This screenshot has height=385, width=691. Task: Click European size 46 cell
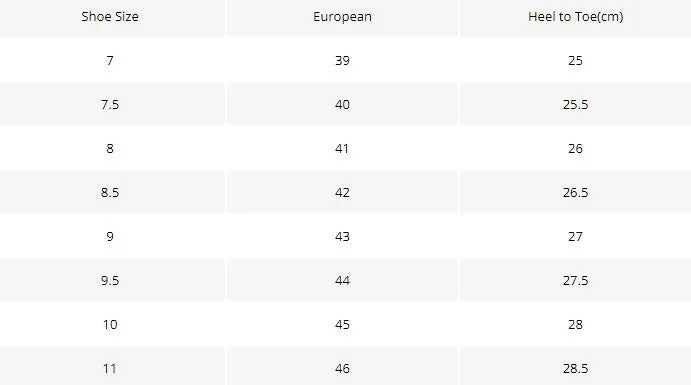point(342,369)
